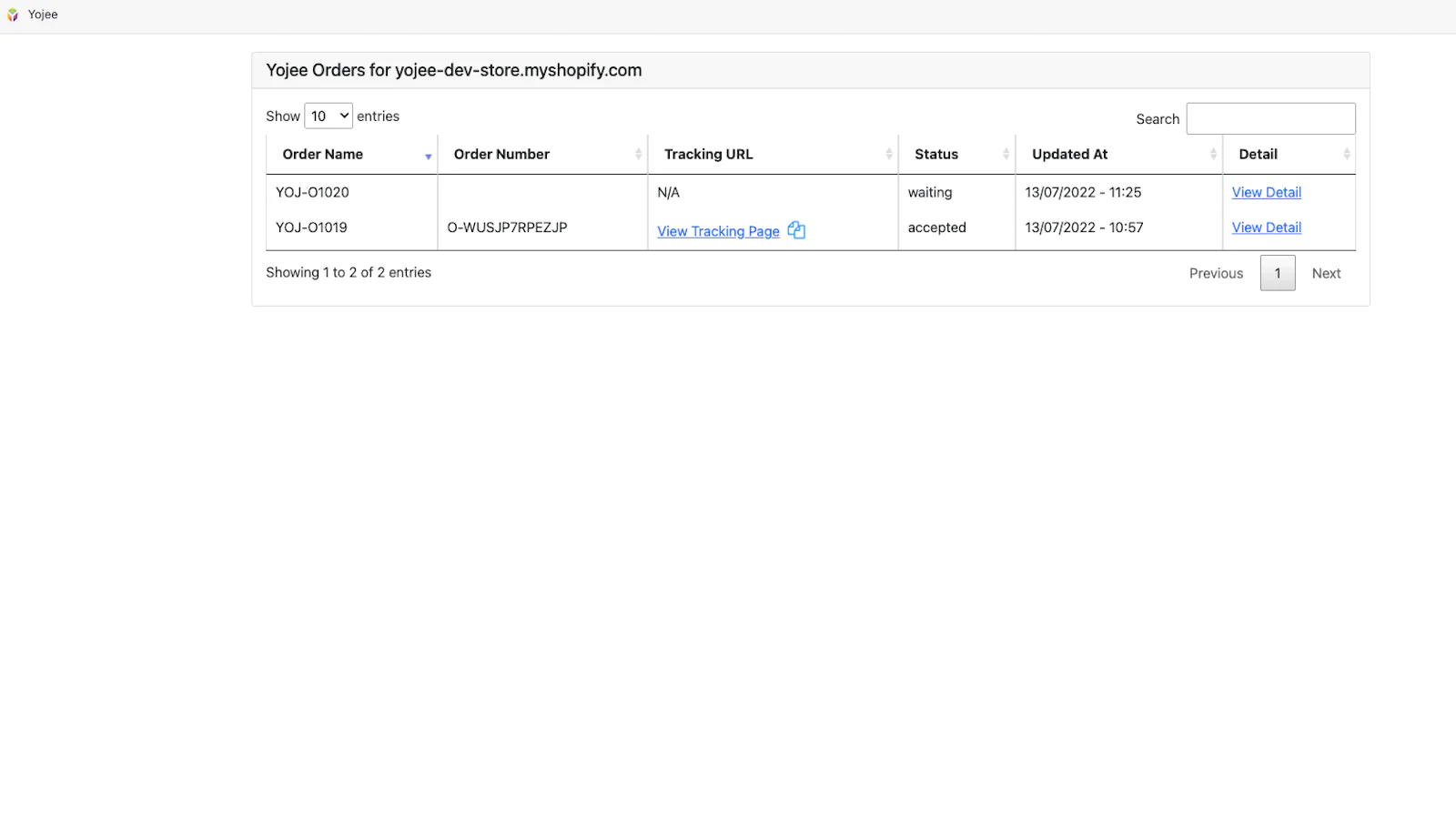Sort by Detail column arrows
This screenshot has height=819, width=1456.
(1347, 155)
